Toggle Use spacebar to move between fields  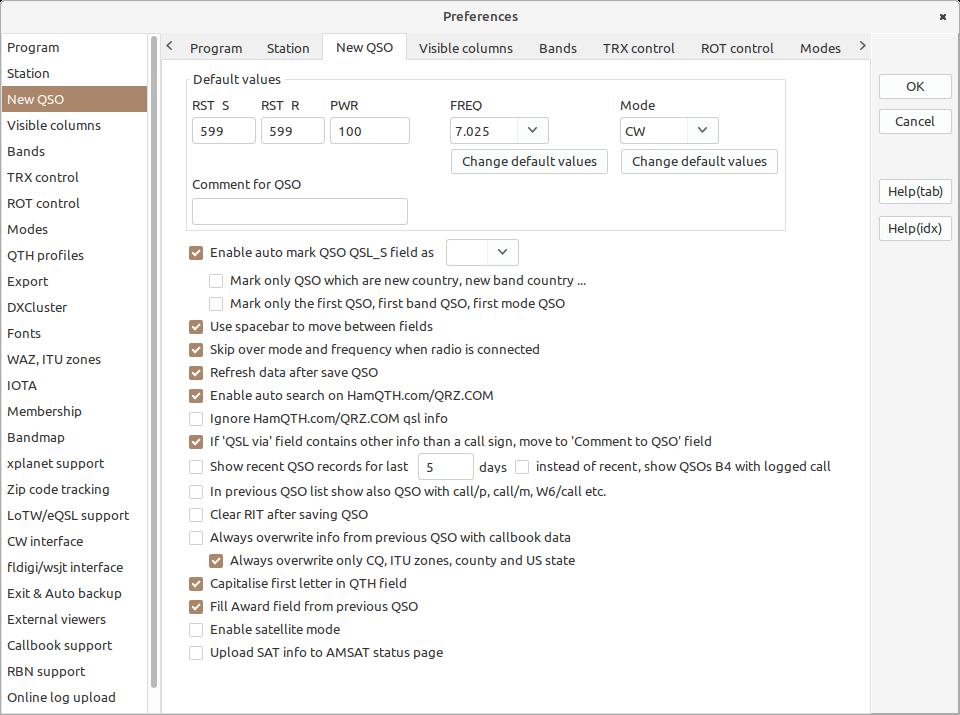[x=196, y=327]
